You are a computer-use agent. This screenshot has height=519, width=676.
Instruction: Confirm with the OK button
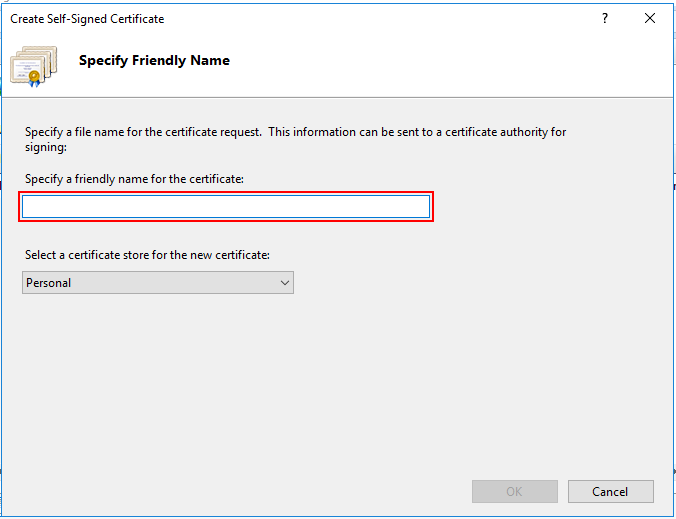click(514, 492)
